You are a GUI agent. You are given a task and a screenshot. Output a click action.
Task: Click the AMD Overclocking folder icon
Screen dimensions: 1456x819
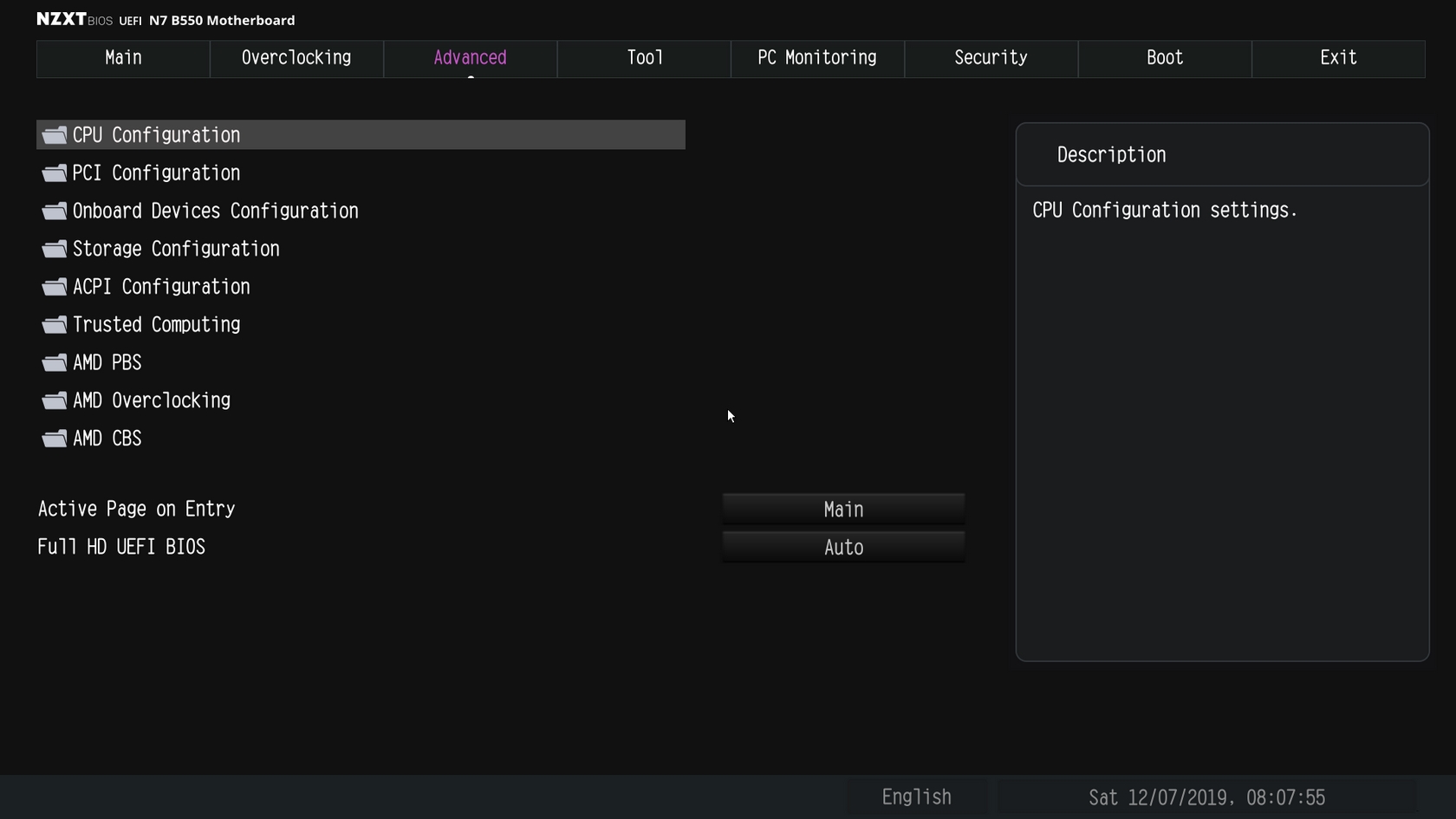coord(55,400)
